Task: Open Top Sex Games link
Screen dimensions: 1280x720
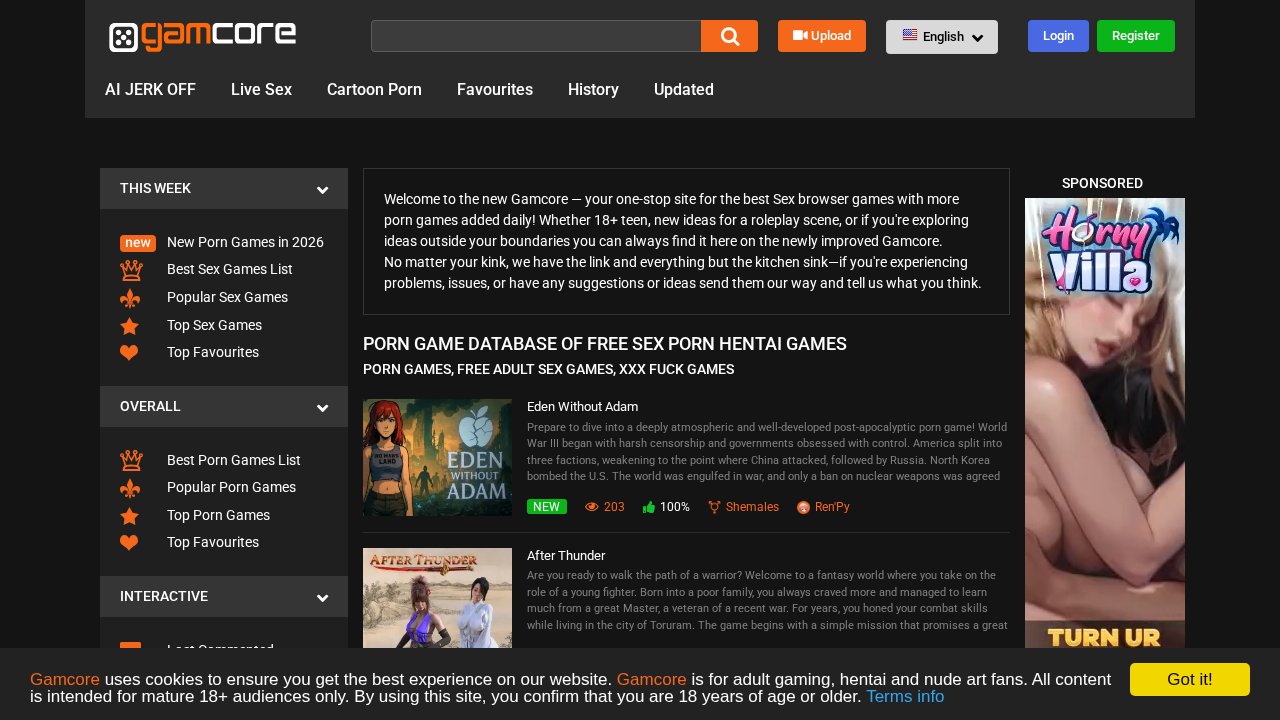Action: coord(214,325)
